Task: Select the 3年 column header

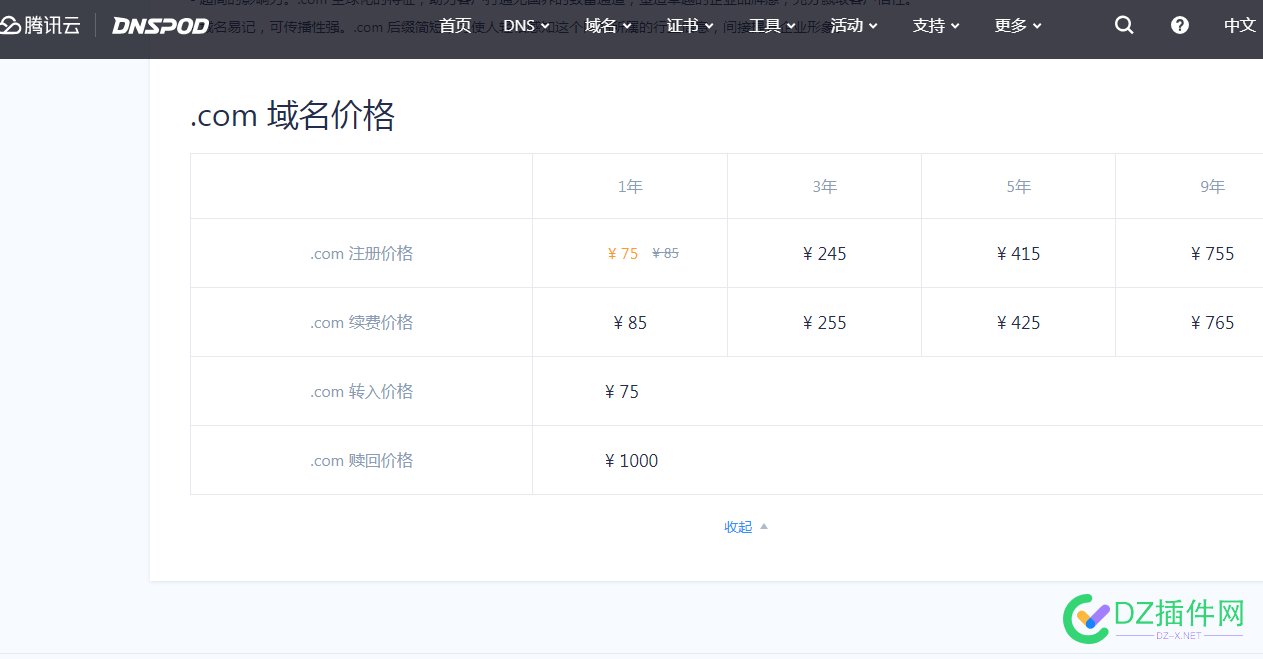Action: [824, 186]
